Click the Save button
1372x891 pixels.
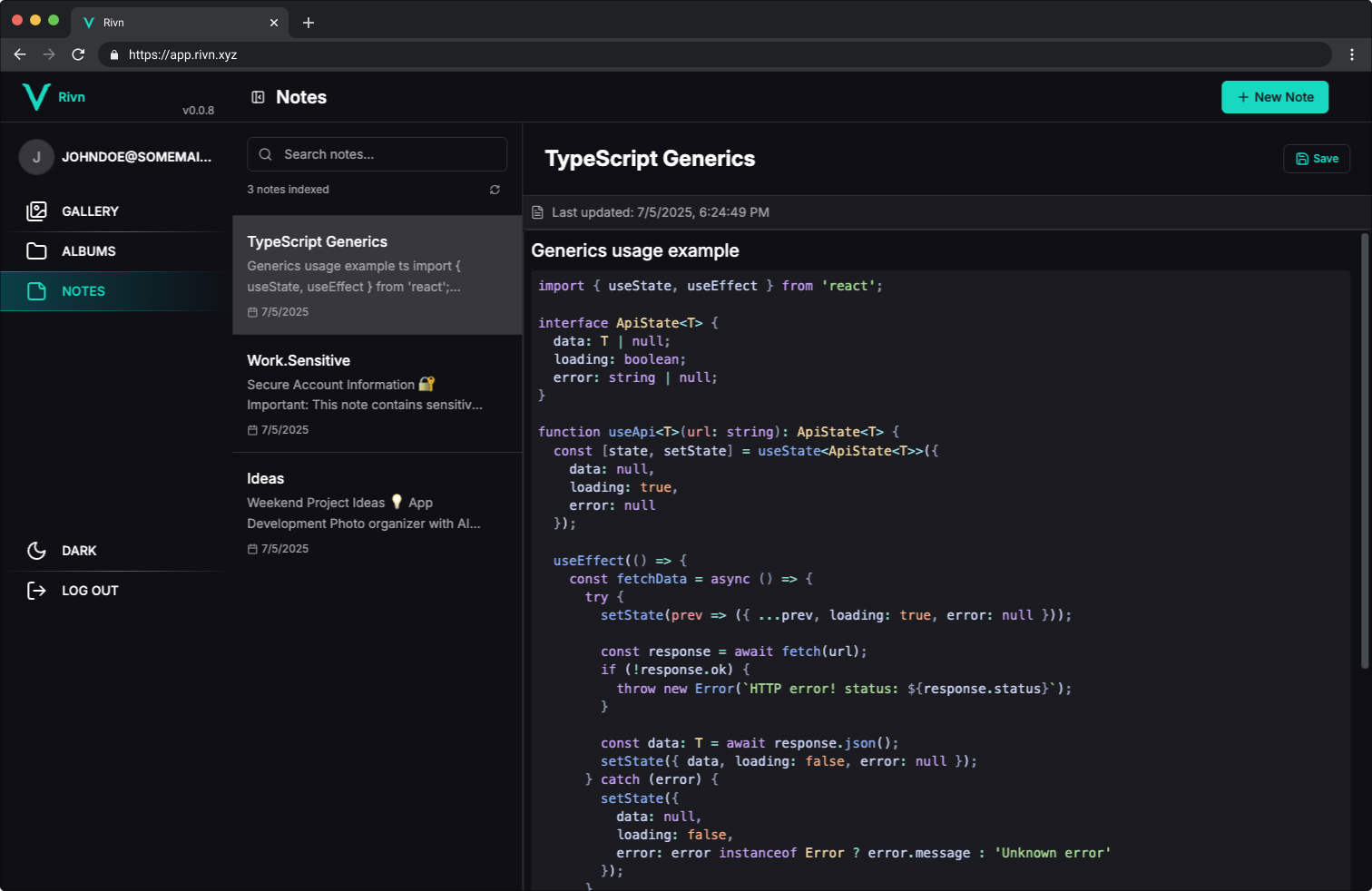[1317, 159]
